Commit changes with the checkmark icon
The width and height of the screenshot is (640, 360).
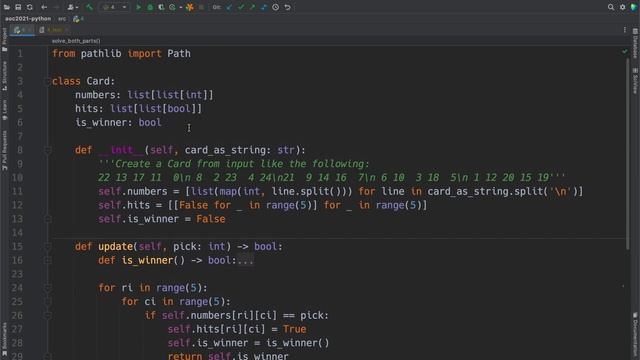(241, 7)
